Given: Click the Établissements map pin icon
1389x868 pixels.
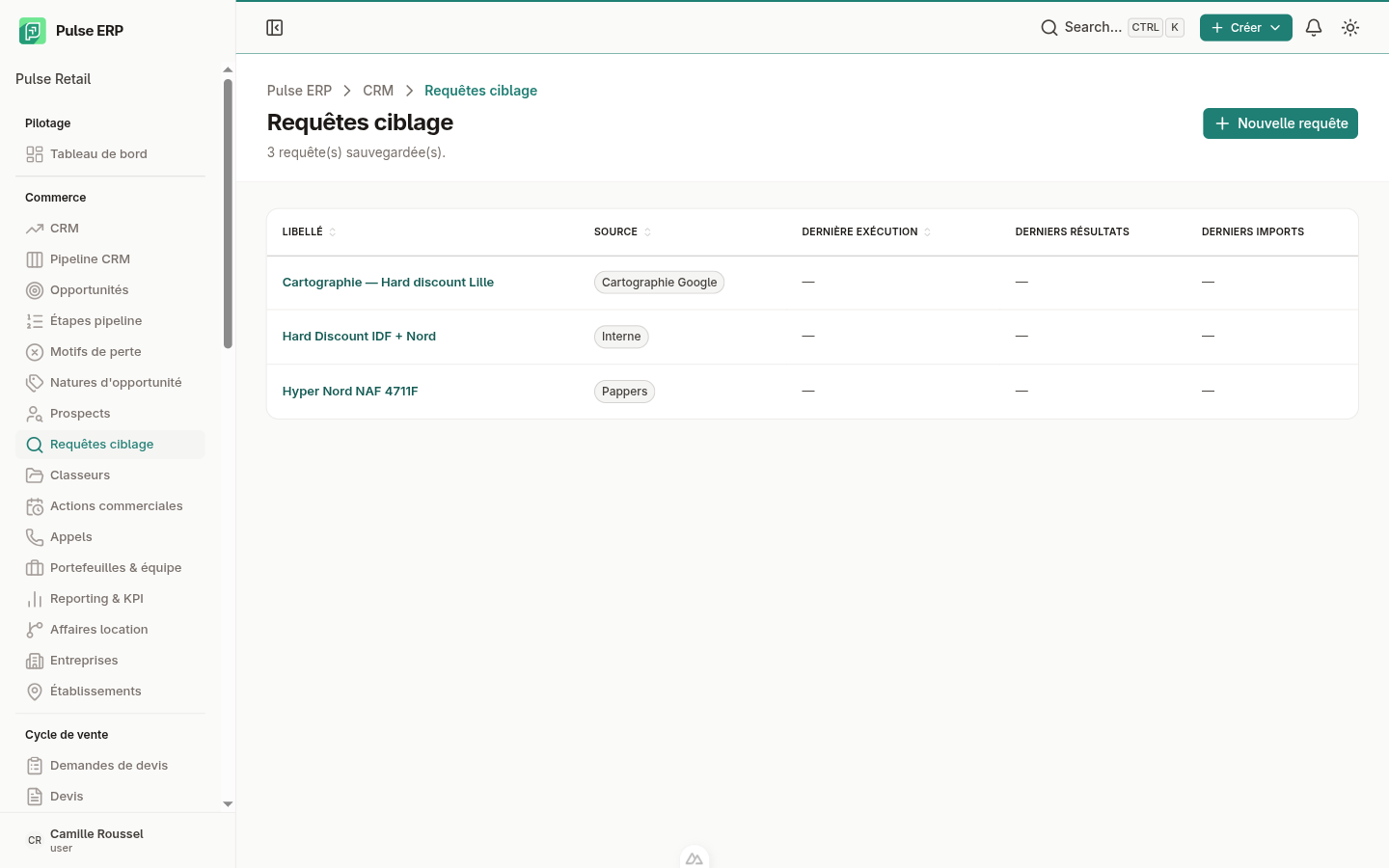Looking at the screenshot, I should click(35, 692).
